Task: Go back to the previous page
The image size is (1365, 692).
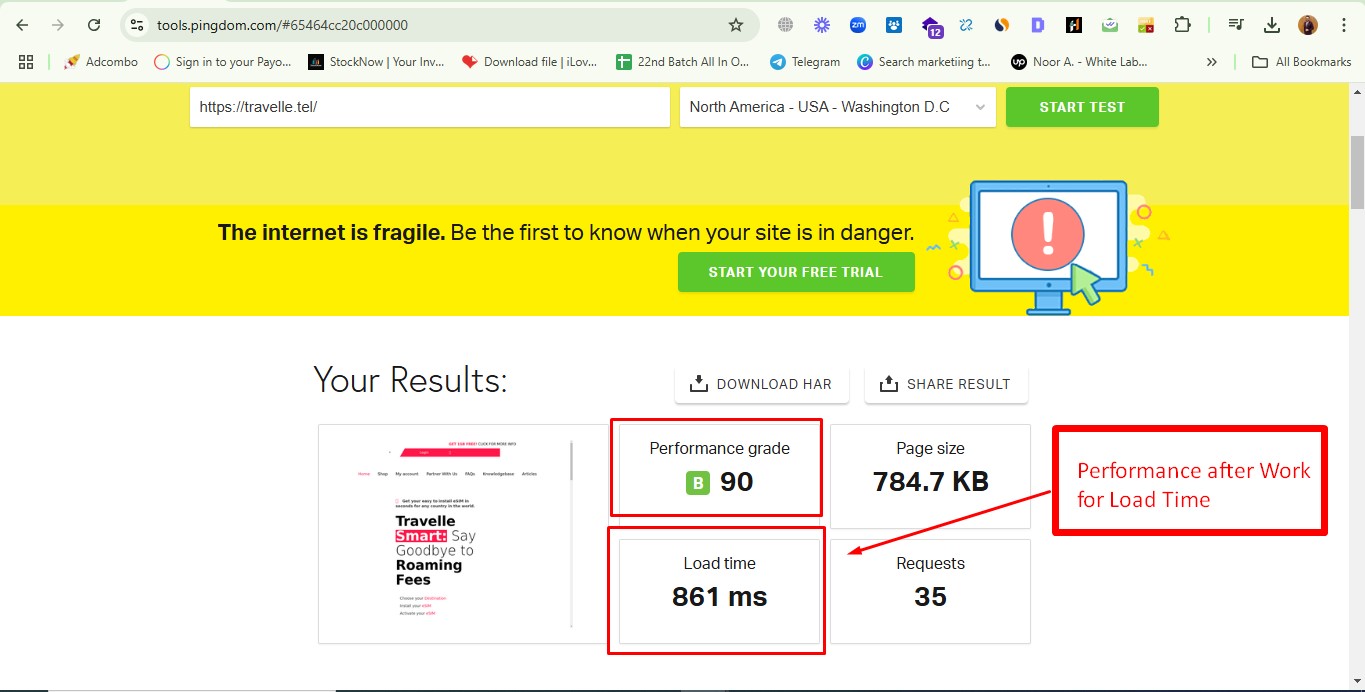Action: click(x=22, y=25)
